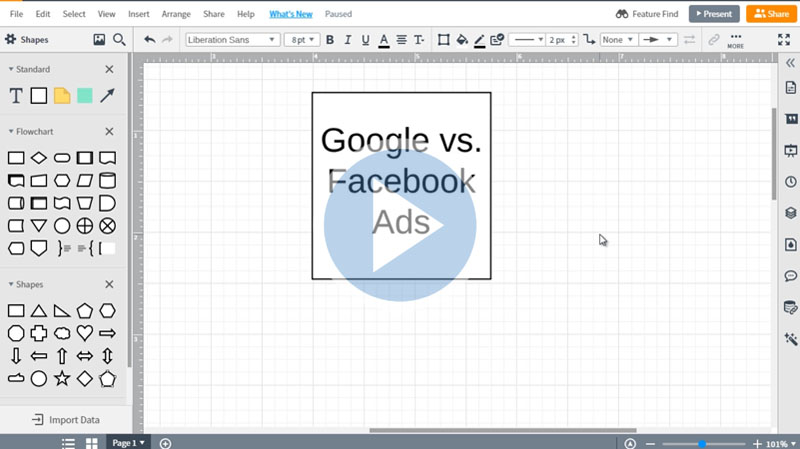This screenshot has height=449, width=800.
Task: Select the Text tool in Standard shapes
Action: (16, 96)
